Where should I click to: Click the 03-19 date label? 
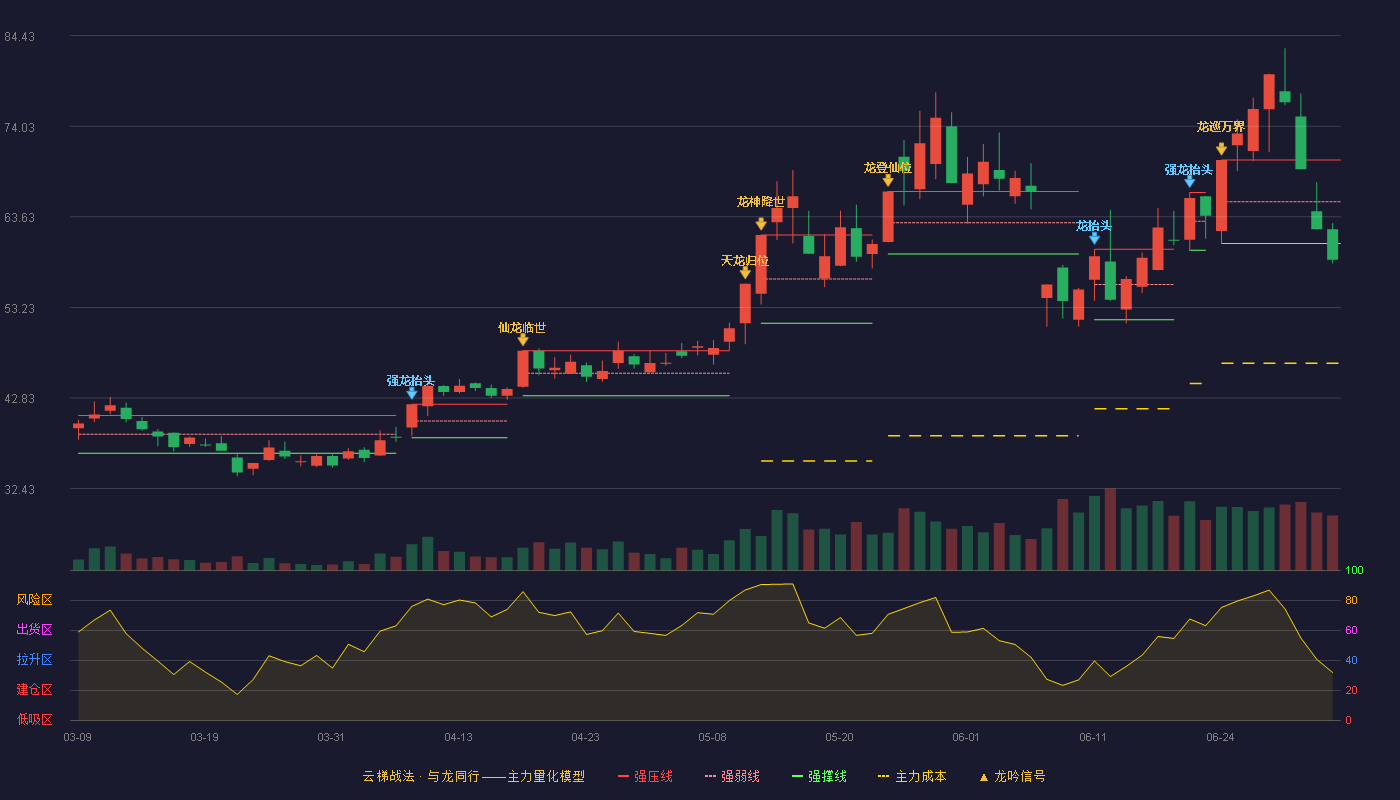point(204,737)
